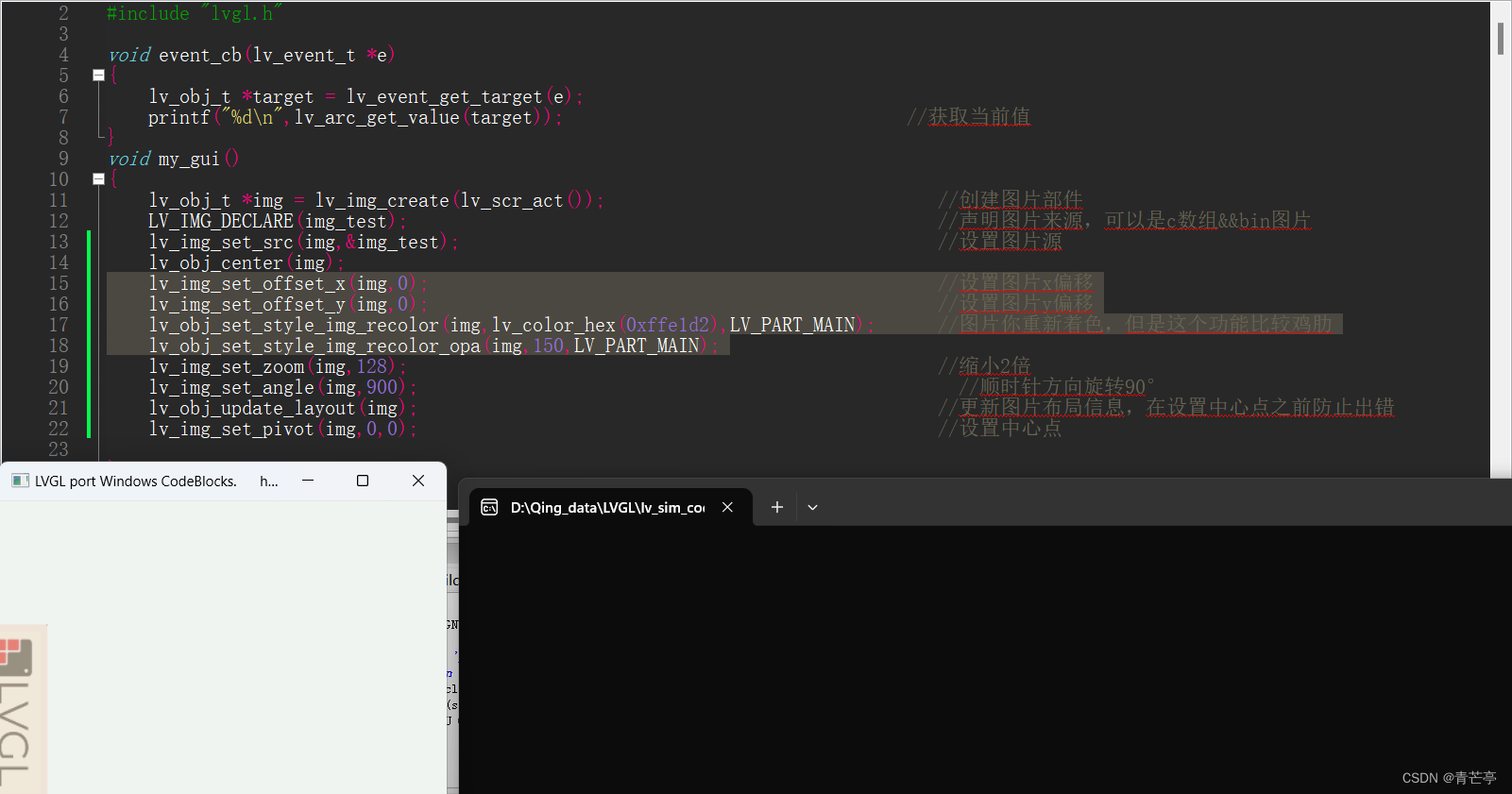The image size is (1512, 794).
Task: Click the 顺时针方向旋转90° comment
Action: tap(1057, 387)
